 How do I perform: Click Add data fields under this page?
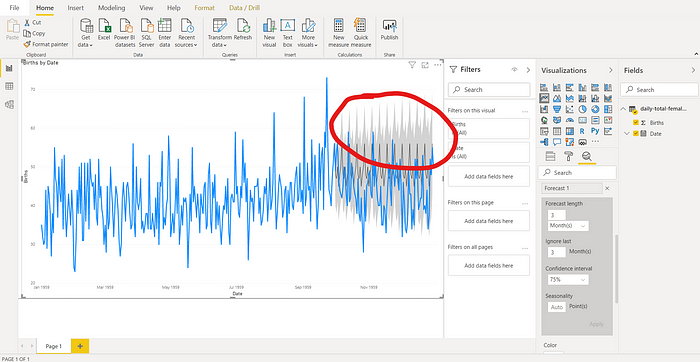[489, 221]
